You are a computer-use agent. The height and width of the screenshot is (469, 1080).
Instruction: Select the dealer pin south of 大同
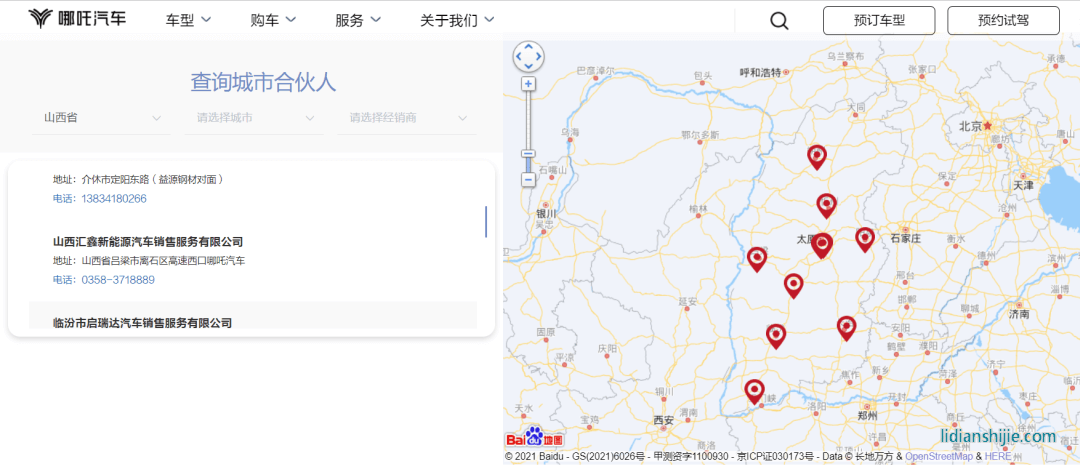click(817, 157)
